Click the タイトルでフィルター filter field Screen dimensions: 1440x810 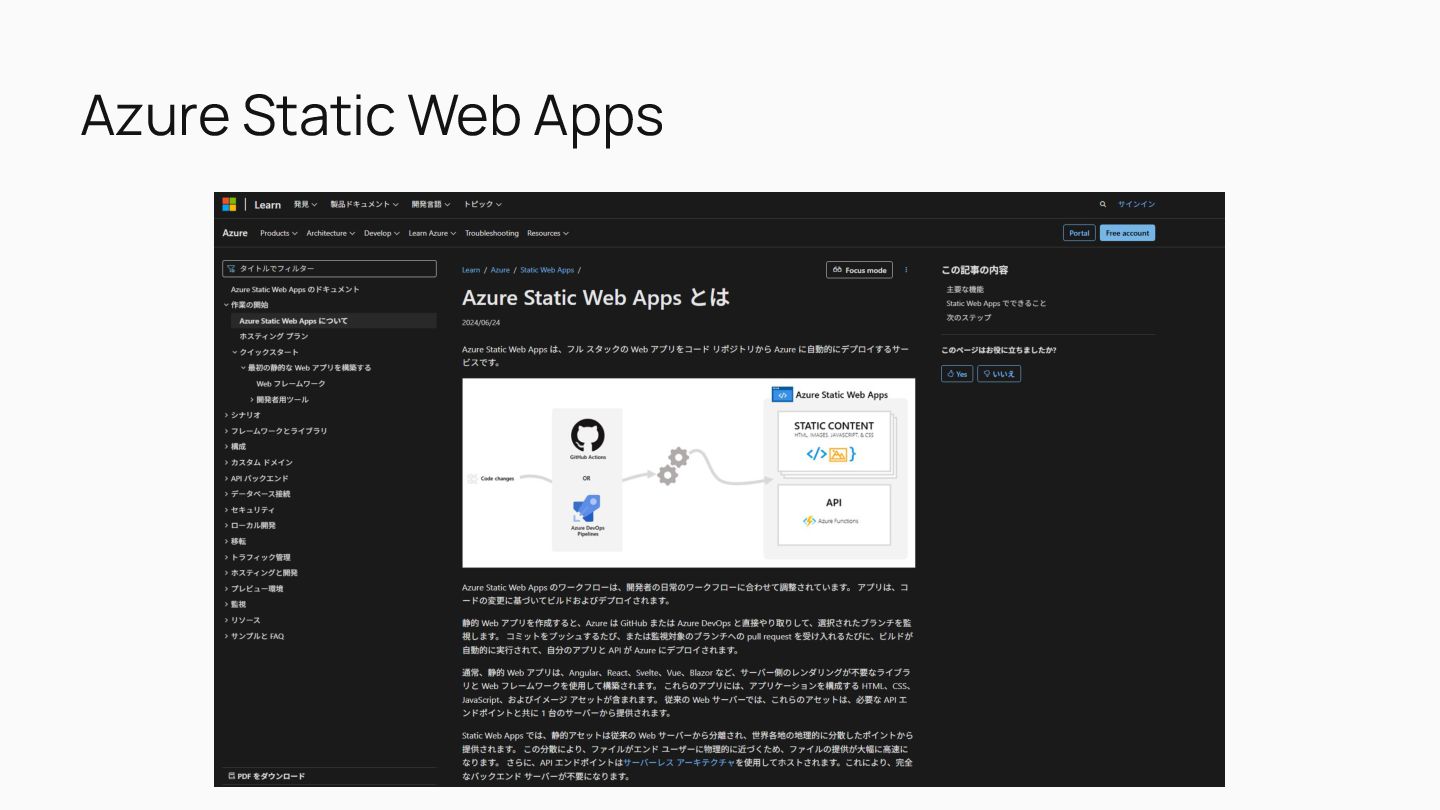pos(329,269)
